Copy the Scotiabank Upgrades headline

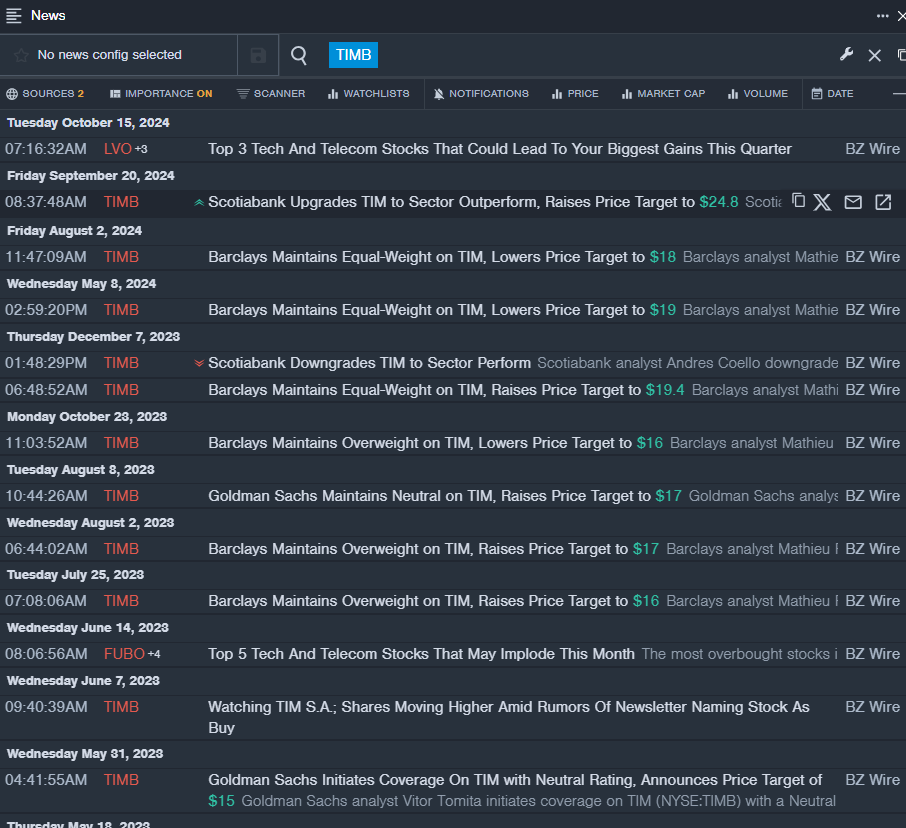[x=799, y=200]
